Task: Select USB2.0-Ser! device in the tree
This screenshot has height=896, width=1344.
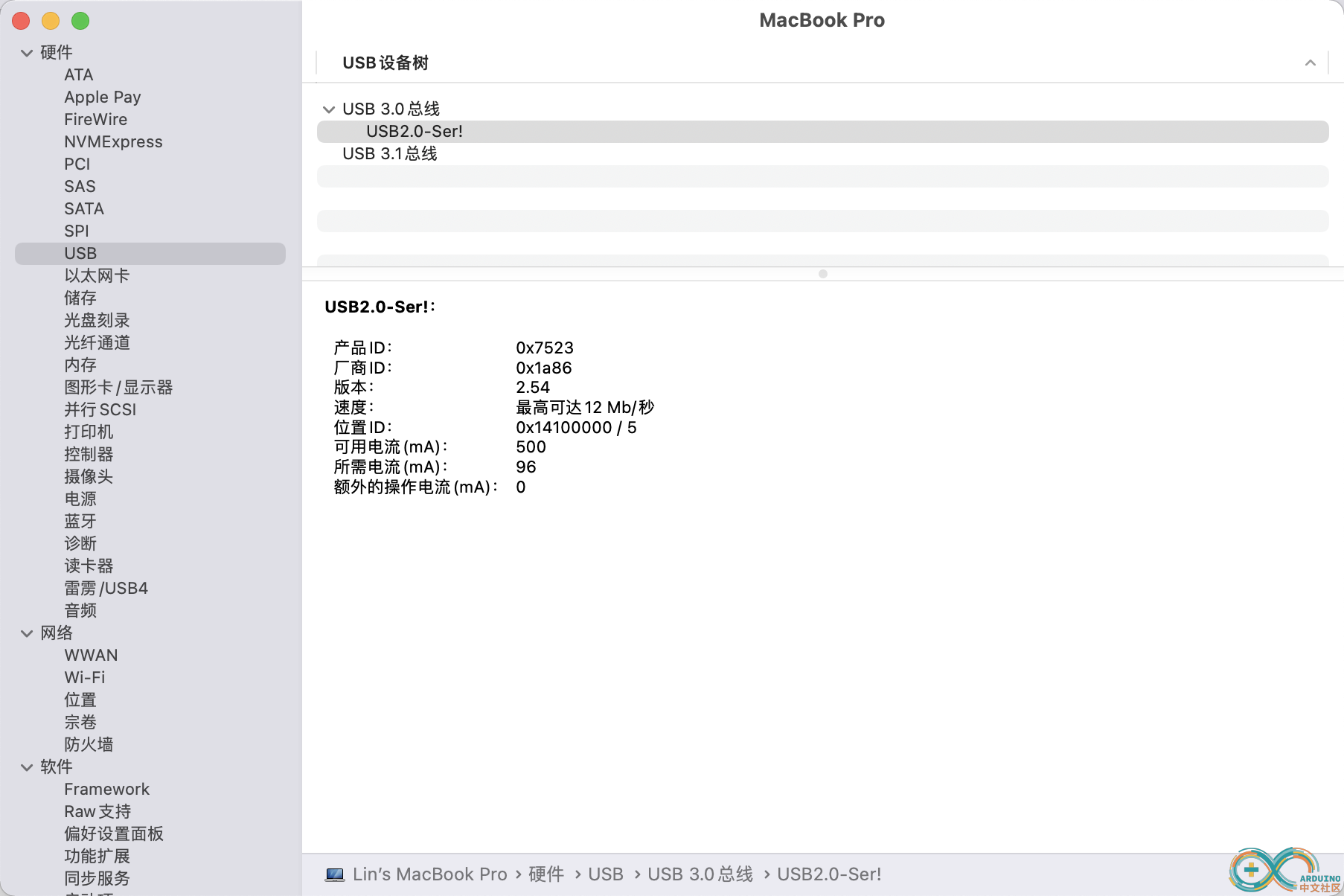Action: pyautogui.click(x=822, y=132)
